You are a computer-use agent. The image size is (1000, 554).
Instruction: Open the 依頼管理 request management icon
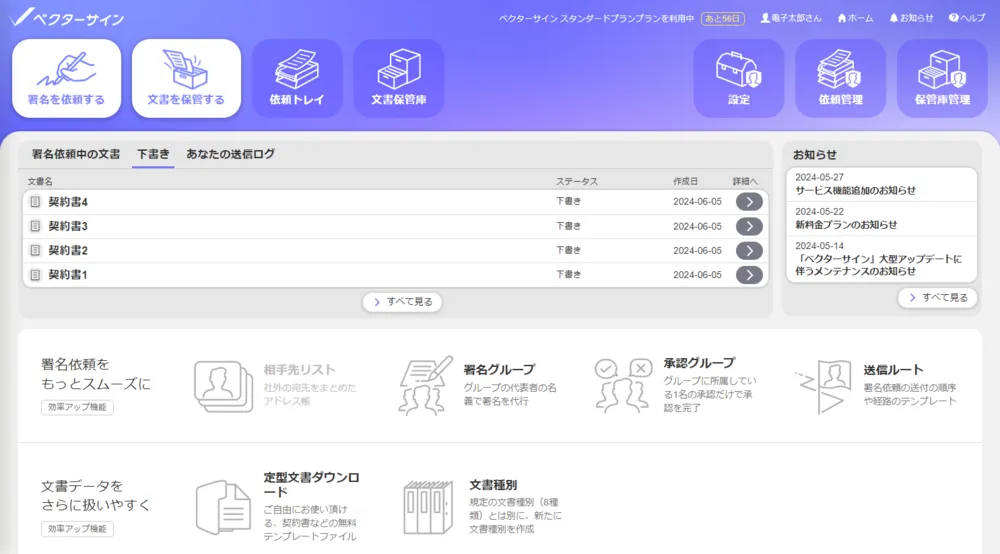point(841,78)
